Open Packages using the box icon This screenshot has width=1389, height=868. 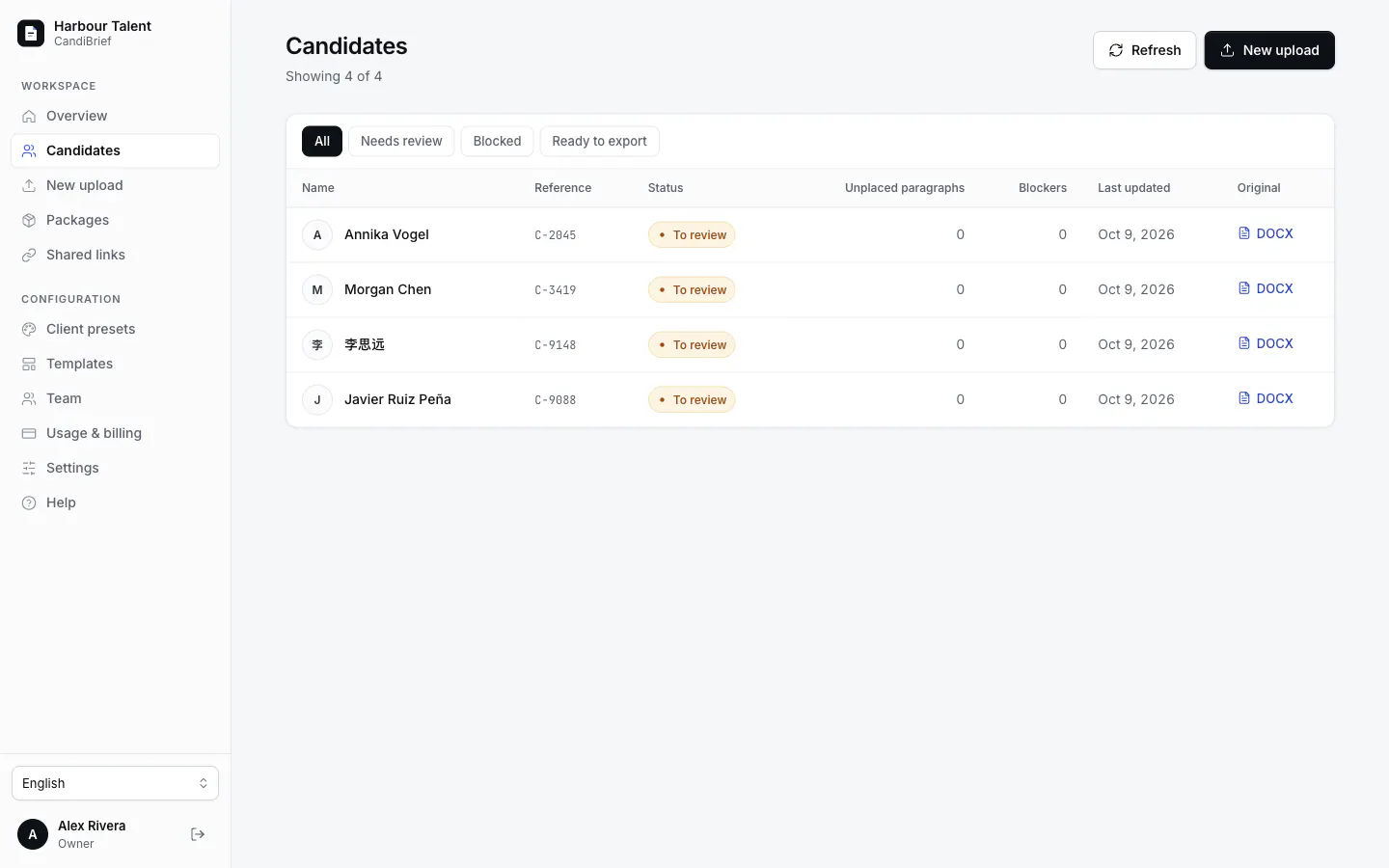tap(29, 220)
